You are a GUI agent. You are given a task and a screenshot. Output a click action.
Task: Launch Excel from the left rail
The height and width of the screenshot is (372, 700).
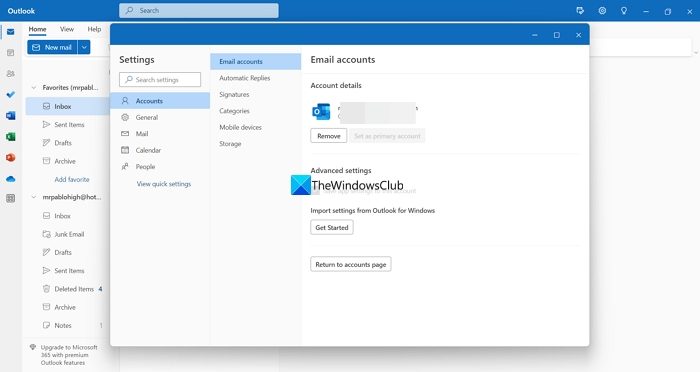pos(11,136)
